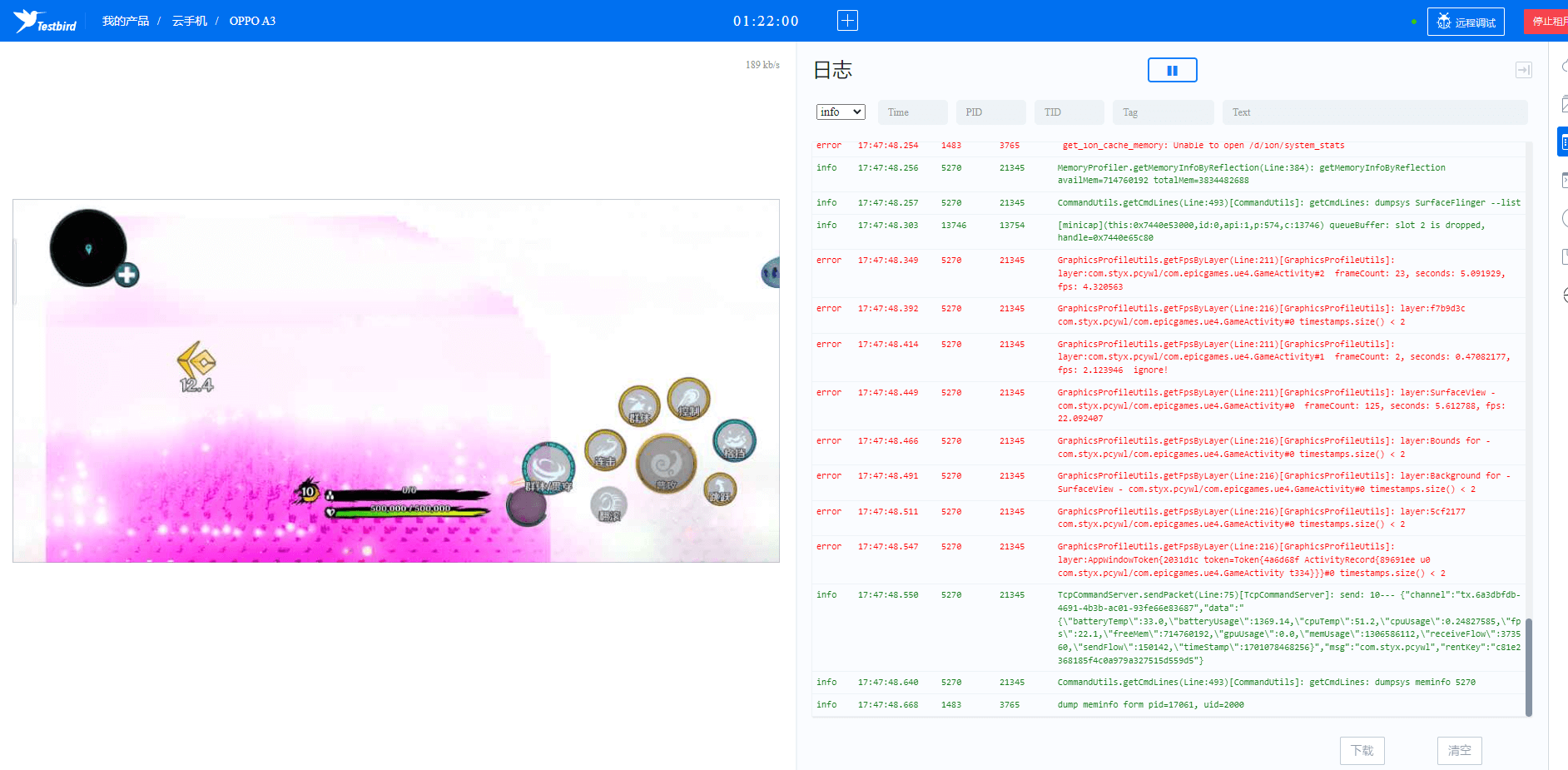Screen dimensions: 1568x770
Task: Click PID 13746 in minicap row
Action: click(954, 226)
